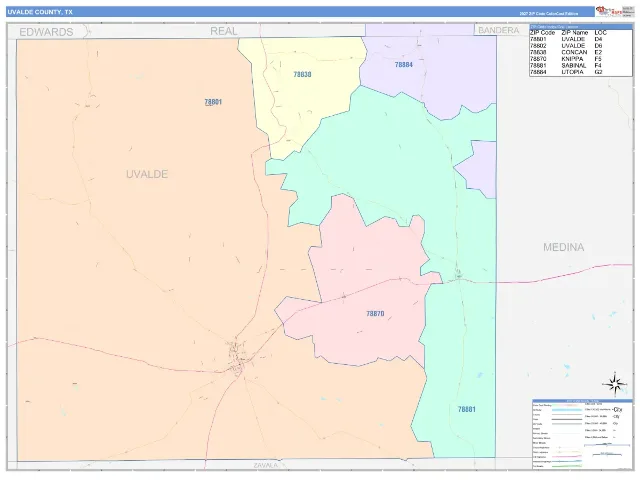Click the 'ZIP Name' column header in index table
The width and height of the screenshot is (640, 480).
tap(575, 33)
